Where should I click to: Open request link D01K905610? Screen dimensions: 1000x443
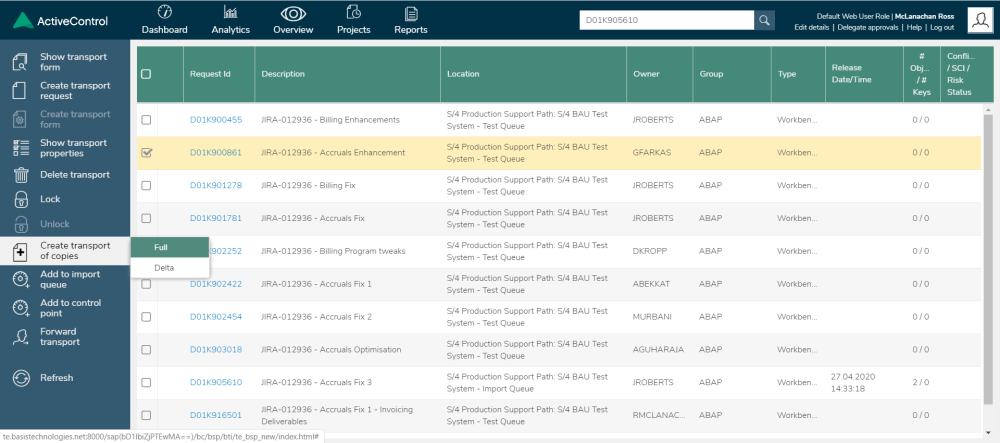pos(216,382)
